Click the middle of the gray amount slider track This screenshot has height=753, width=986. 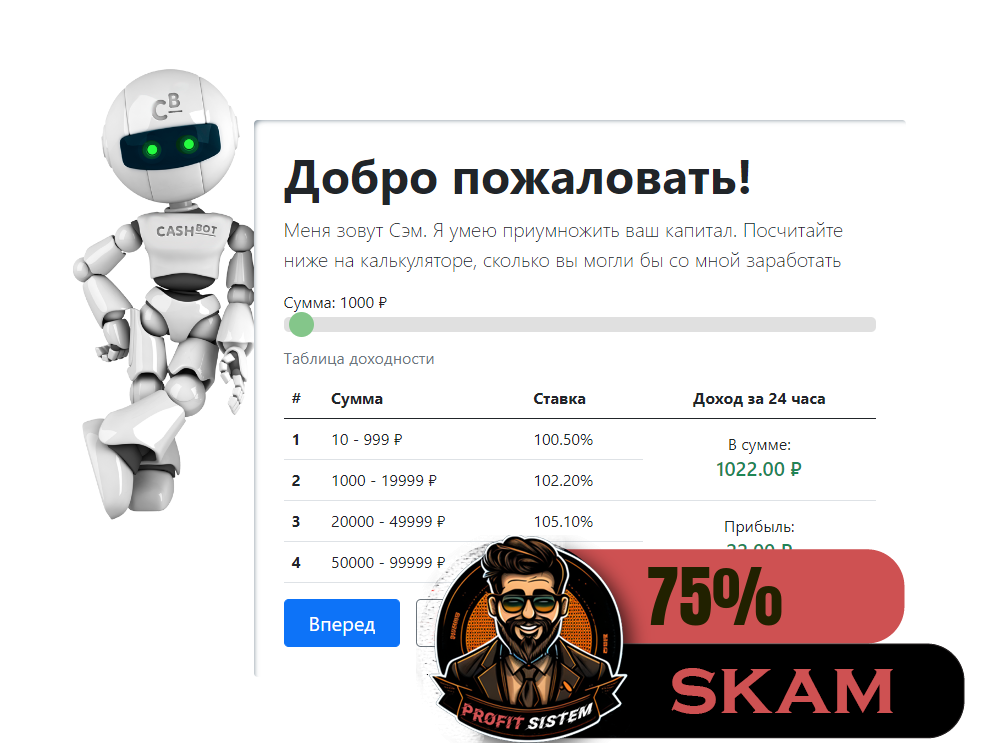click(x=580, y=325)
